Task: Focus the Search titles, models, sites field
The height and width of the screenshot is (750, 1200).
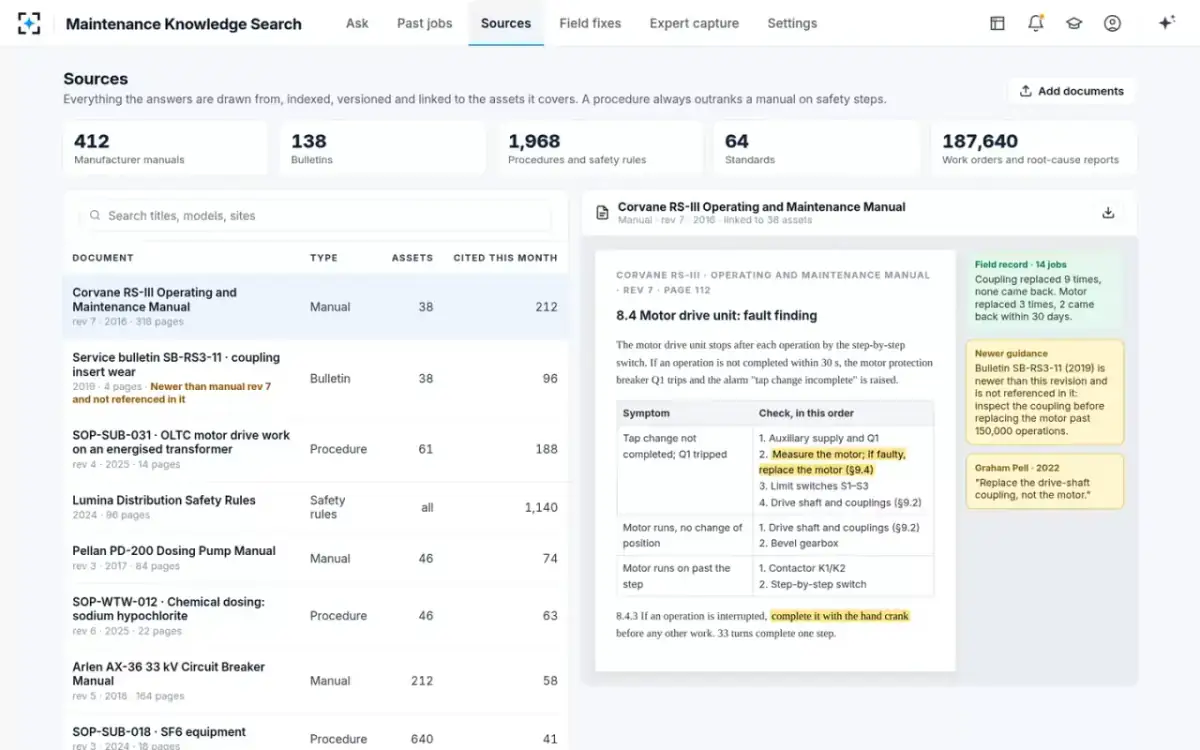Action: click(315, 215)
